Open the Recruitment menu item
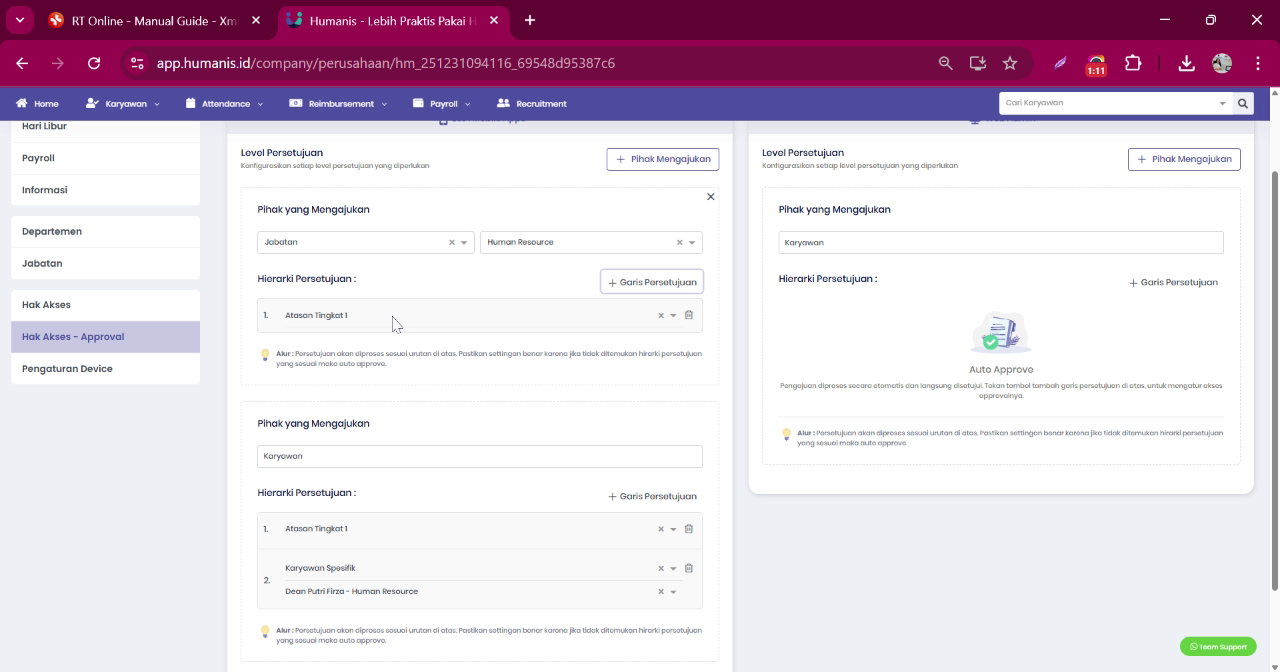This screenshot has width=1280, height=672. (532, 103)
